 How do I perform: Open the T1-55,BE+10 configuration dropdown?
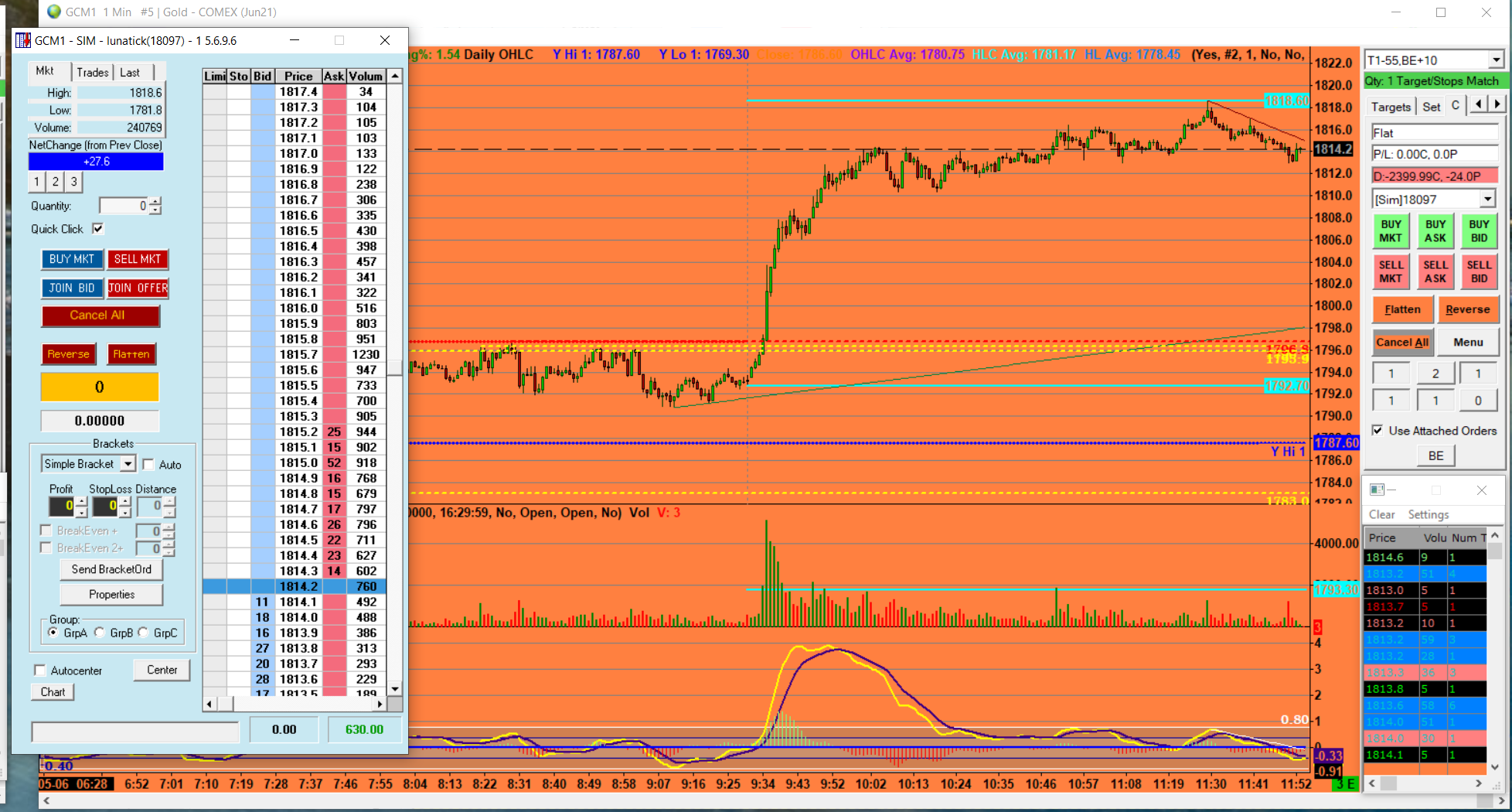point(1496,60)
